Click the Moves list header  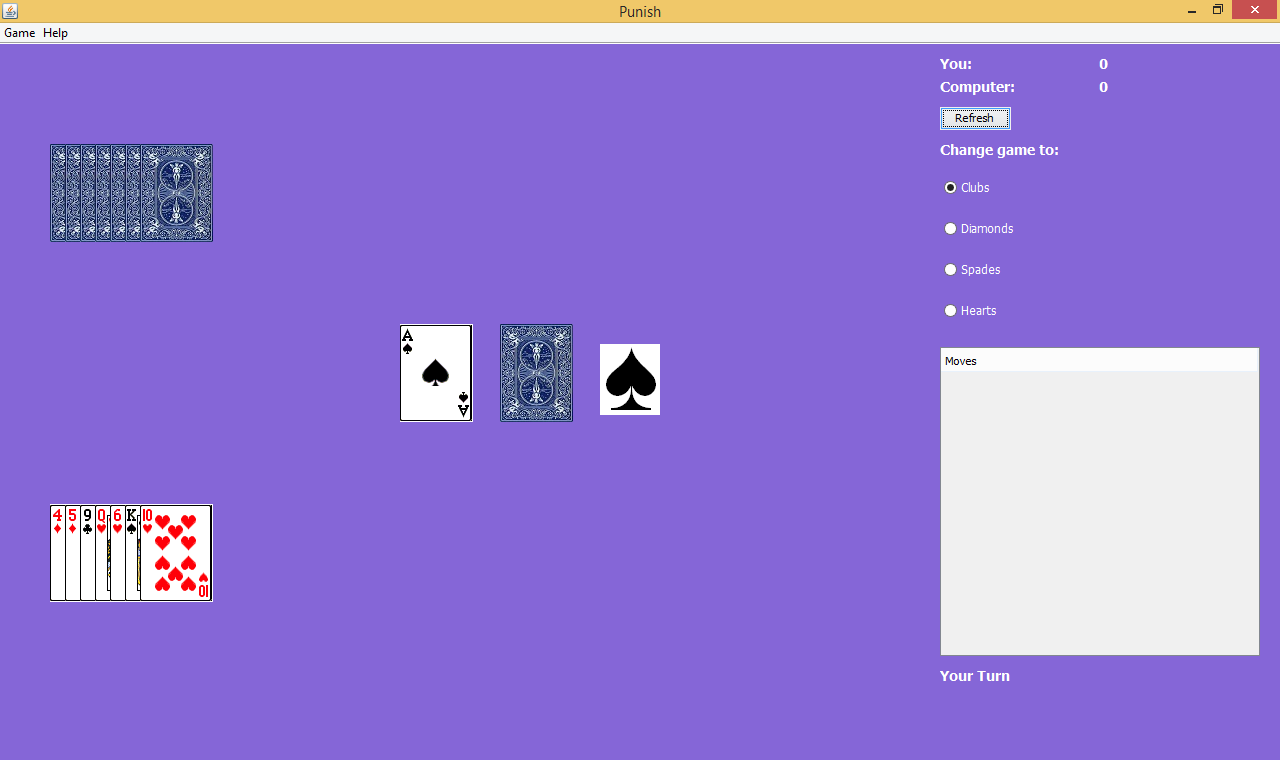(x=1099, y=361)
